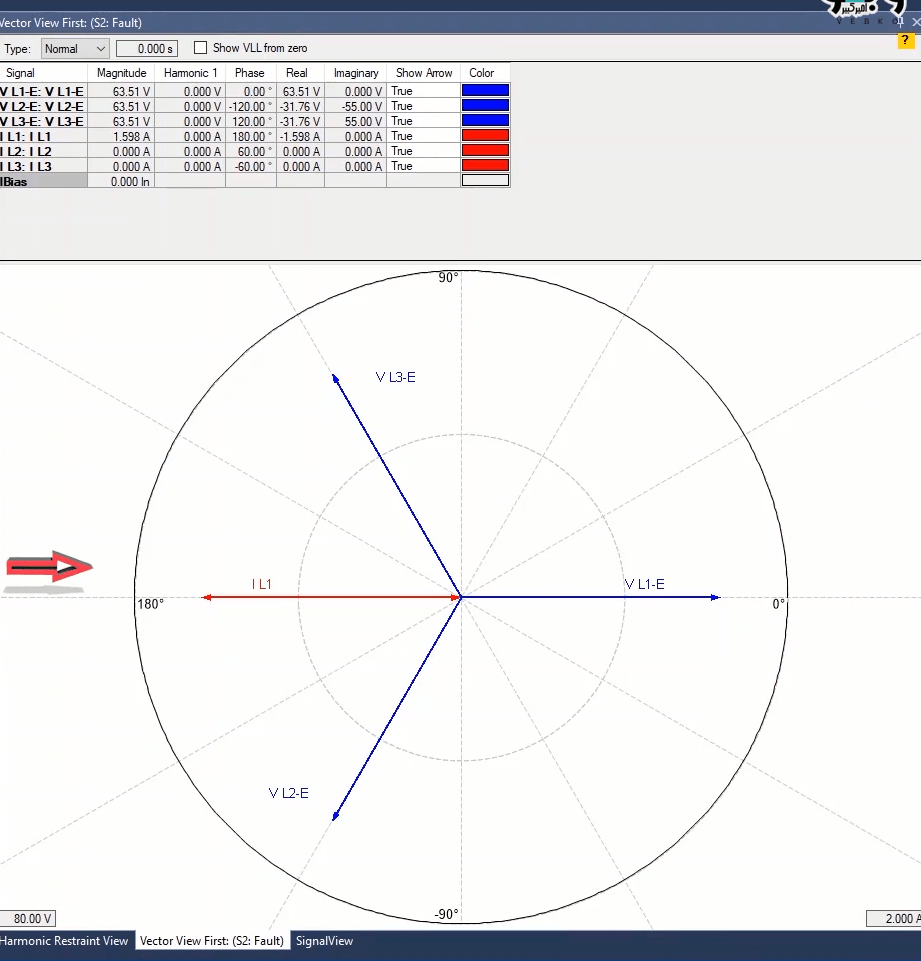Click the Magnitude column header

click(121, 73)
